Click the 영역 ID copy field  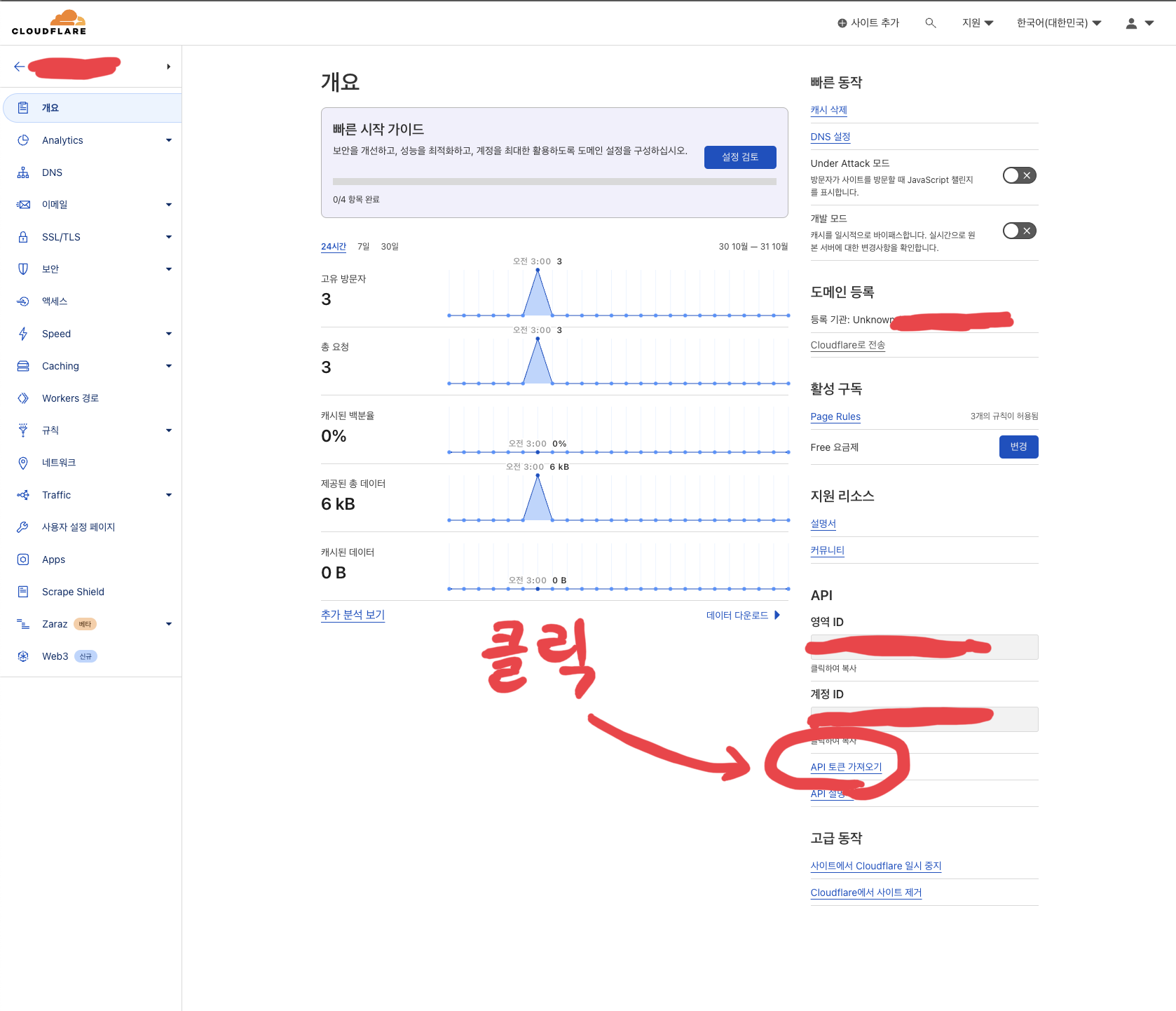tap(924, 647)
